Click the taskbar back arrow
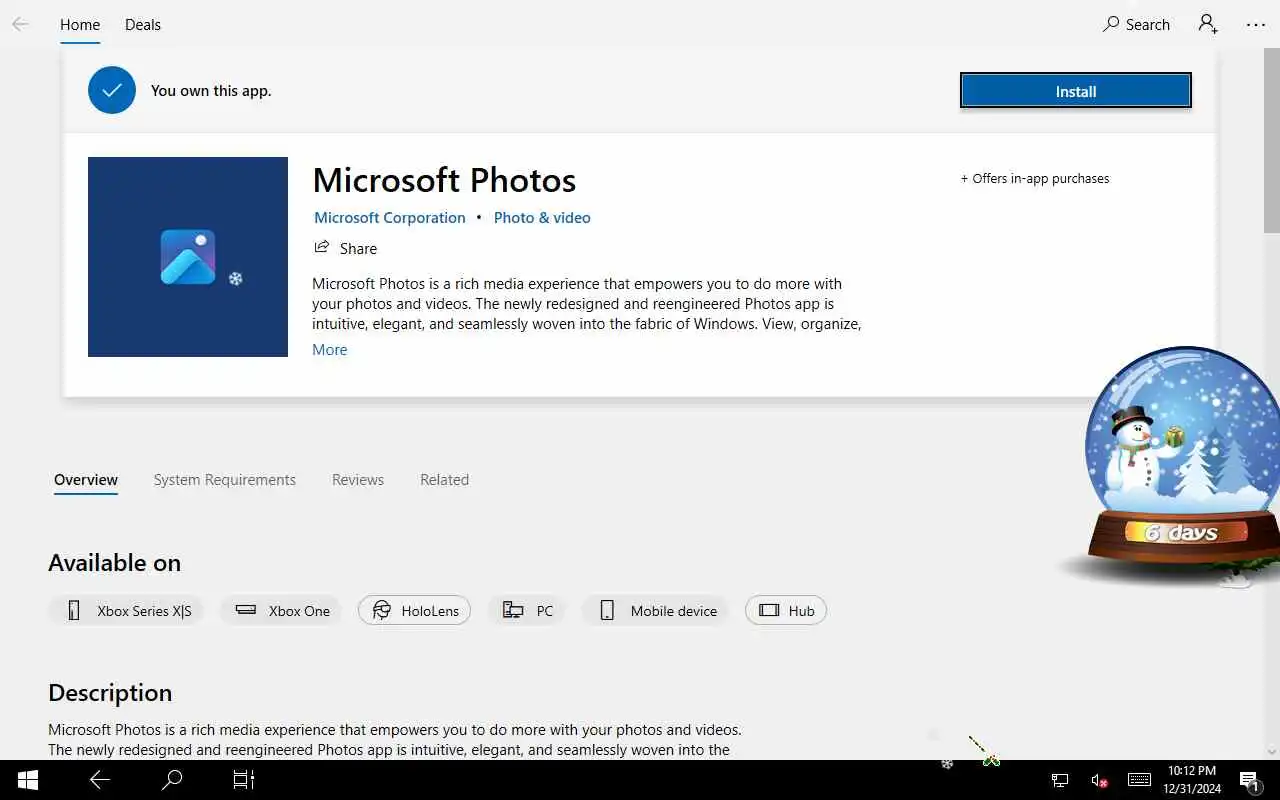The image size is (1280, 800). point(100,780)
